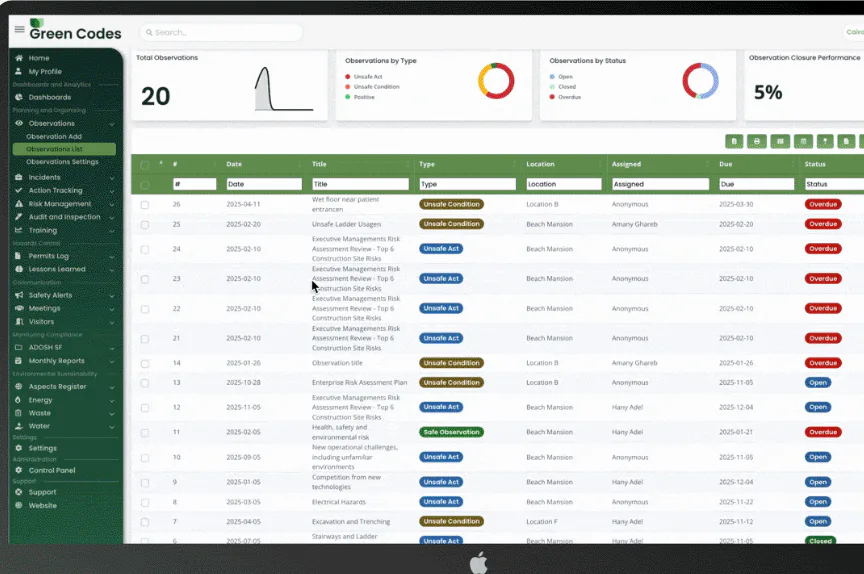Click the Website globe icon
This screenshot has width=864, height=574.
(x=19, y=506)
